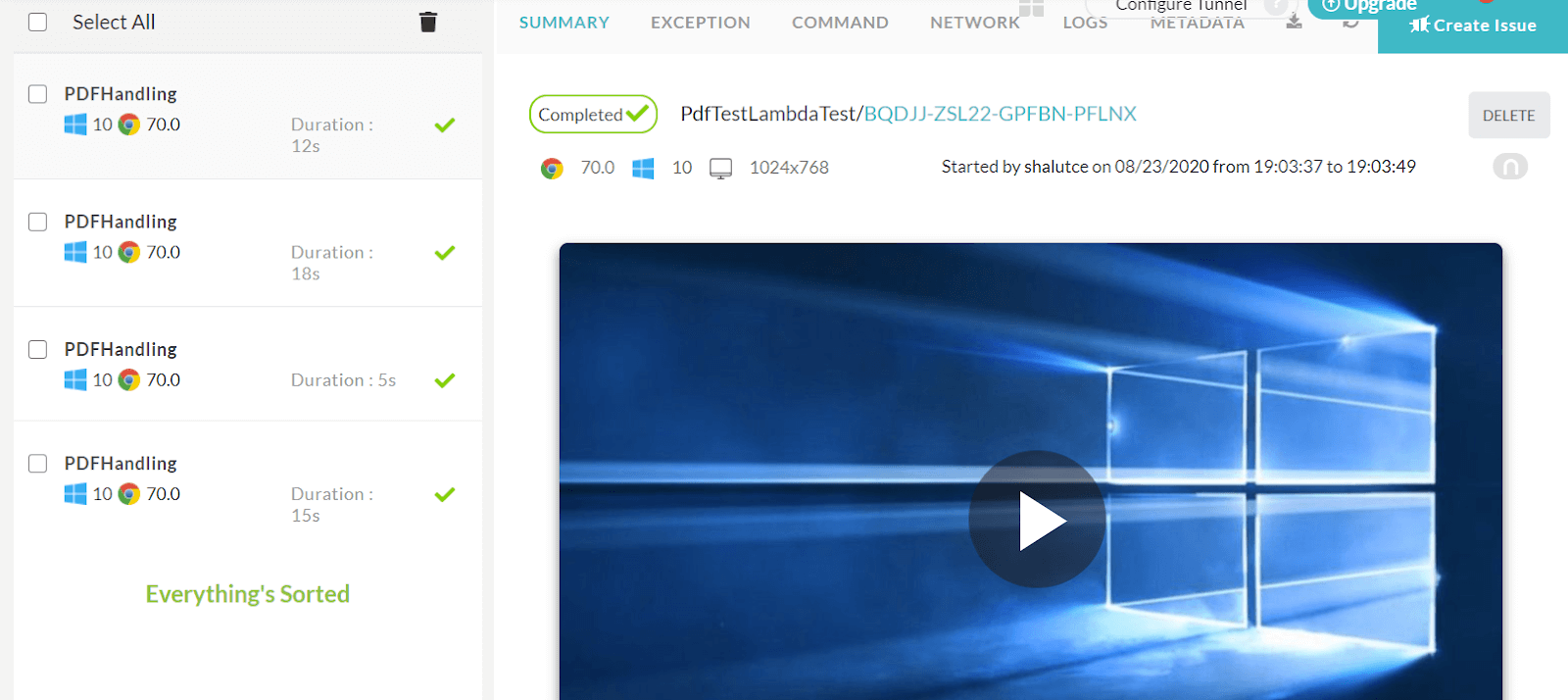Screen dimensions: 1568x700
Task: Click the green checkmark of the 12s test
Action: 445,125
